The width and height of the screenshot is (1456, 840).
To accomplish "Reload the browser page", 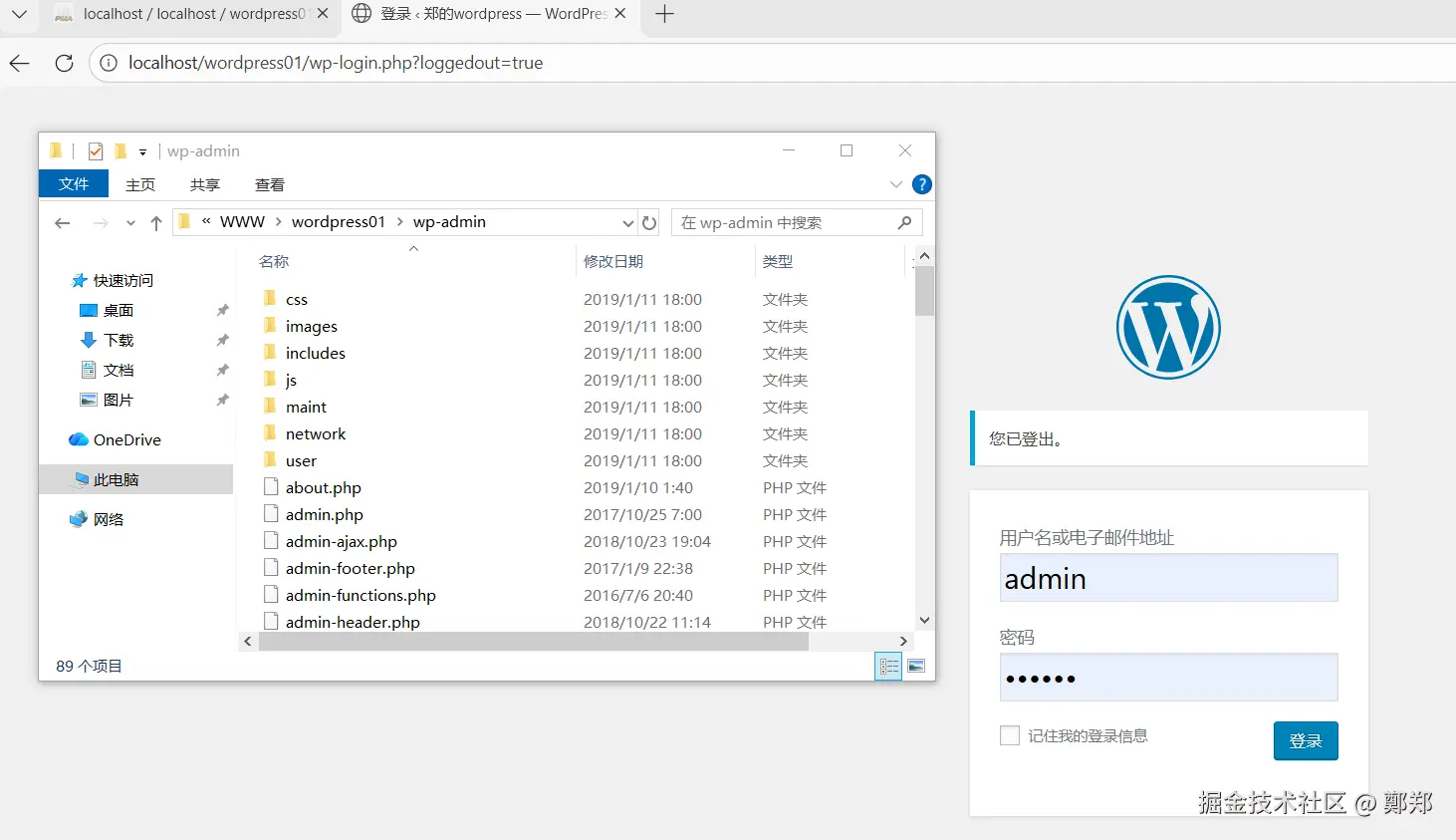I will click(x=65, y=63).
